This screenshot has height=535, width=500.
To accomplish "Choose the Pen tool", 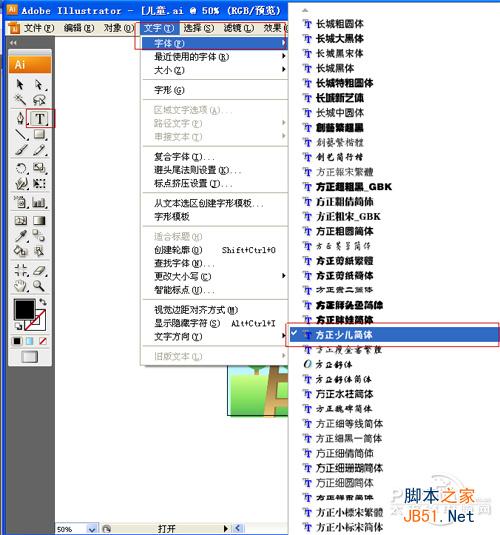I will 20,118.
